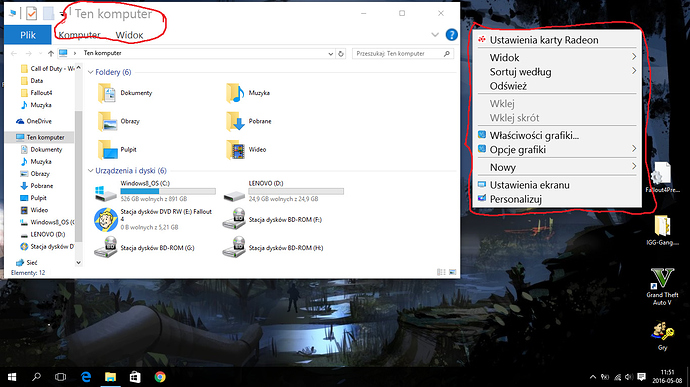Switch to details view icon in status bar

tap(441, 272)
